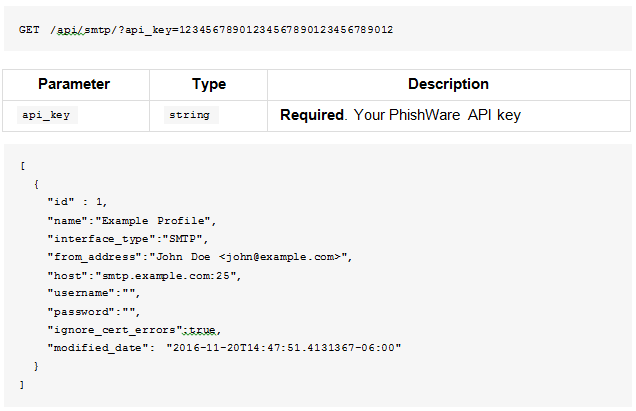Select the Type column header
The width and height of the screenshot is (636, 411).
point(209,84)
